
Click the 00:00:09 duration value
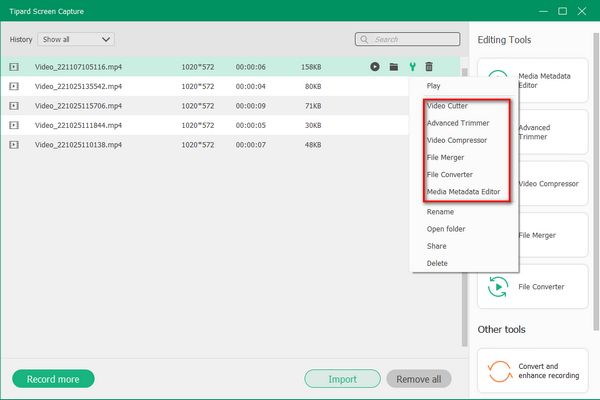pyautogui.click(x=251, y=106)
